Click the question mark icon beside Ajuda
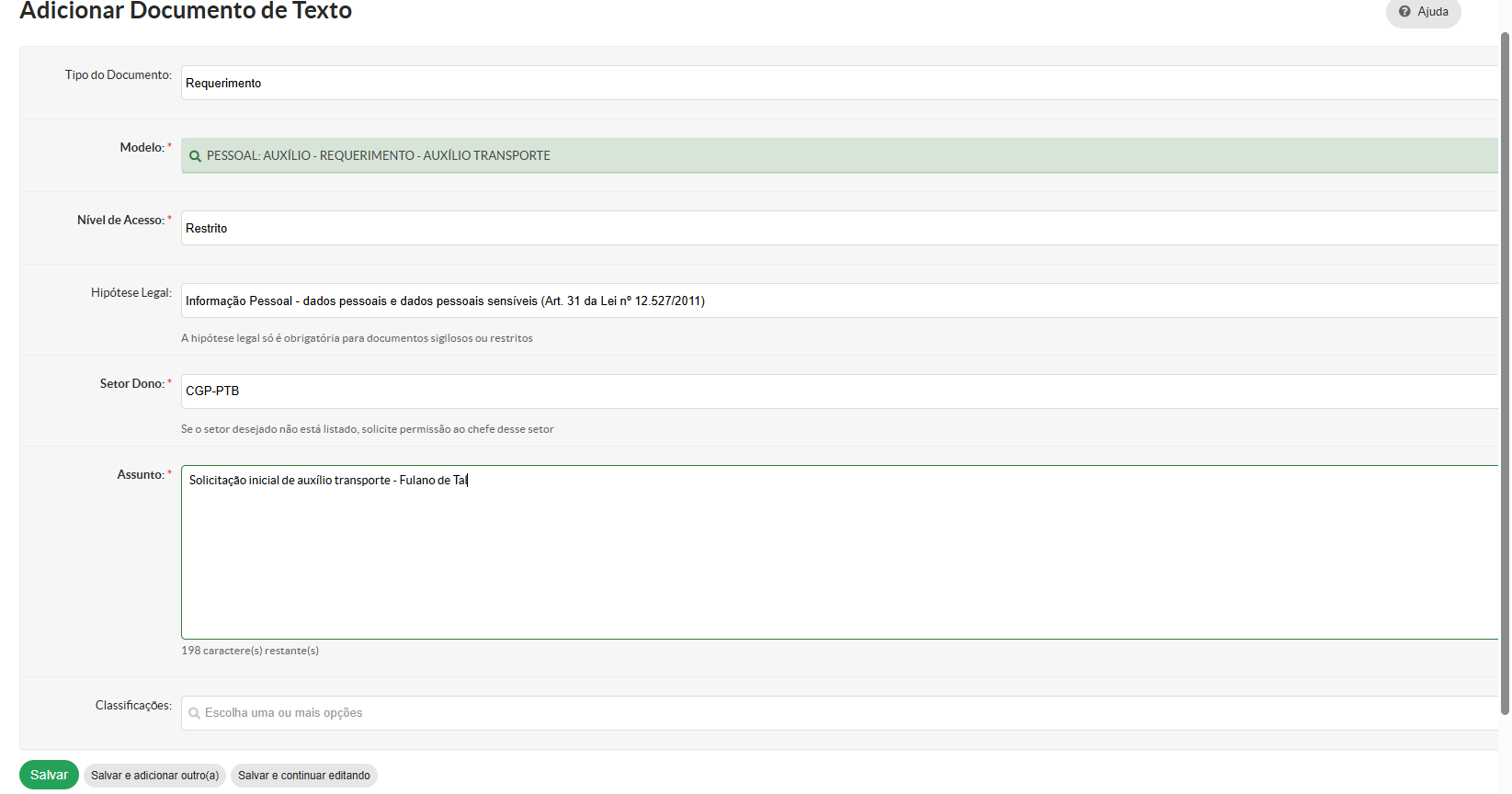 click(1404, 12)
